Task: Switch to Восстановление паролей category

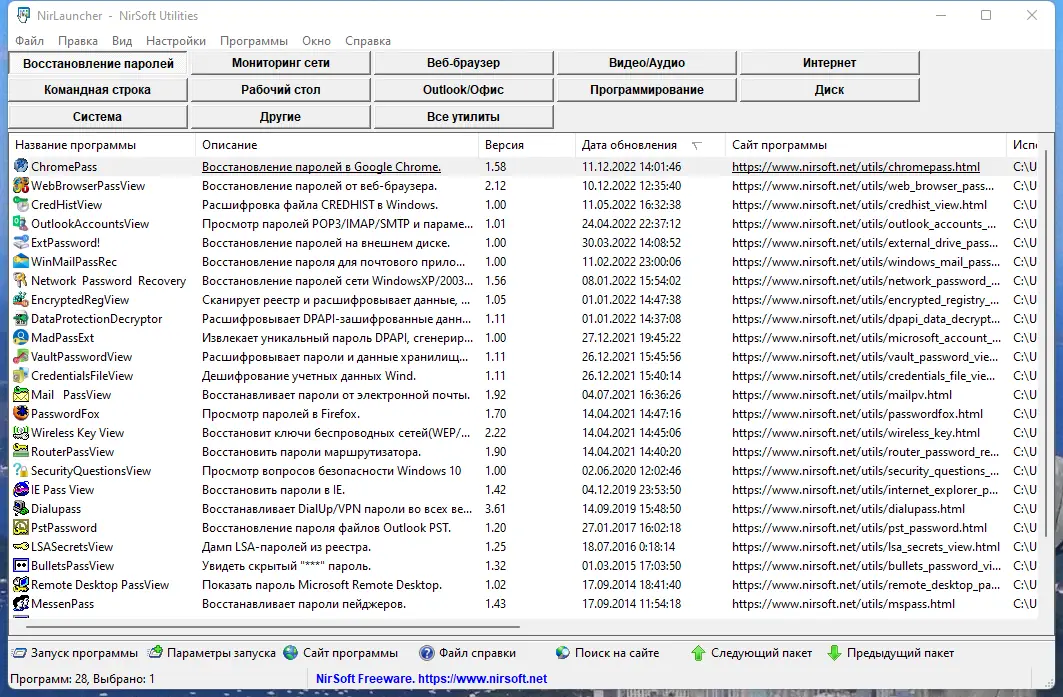Action: coord(98,63)
